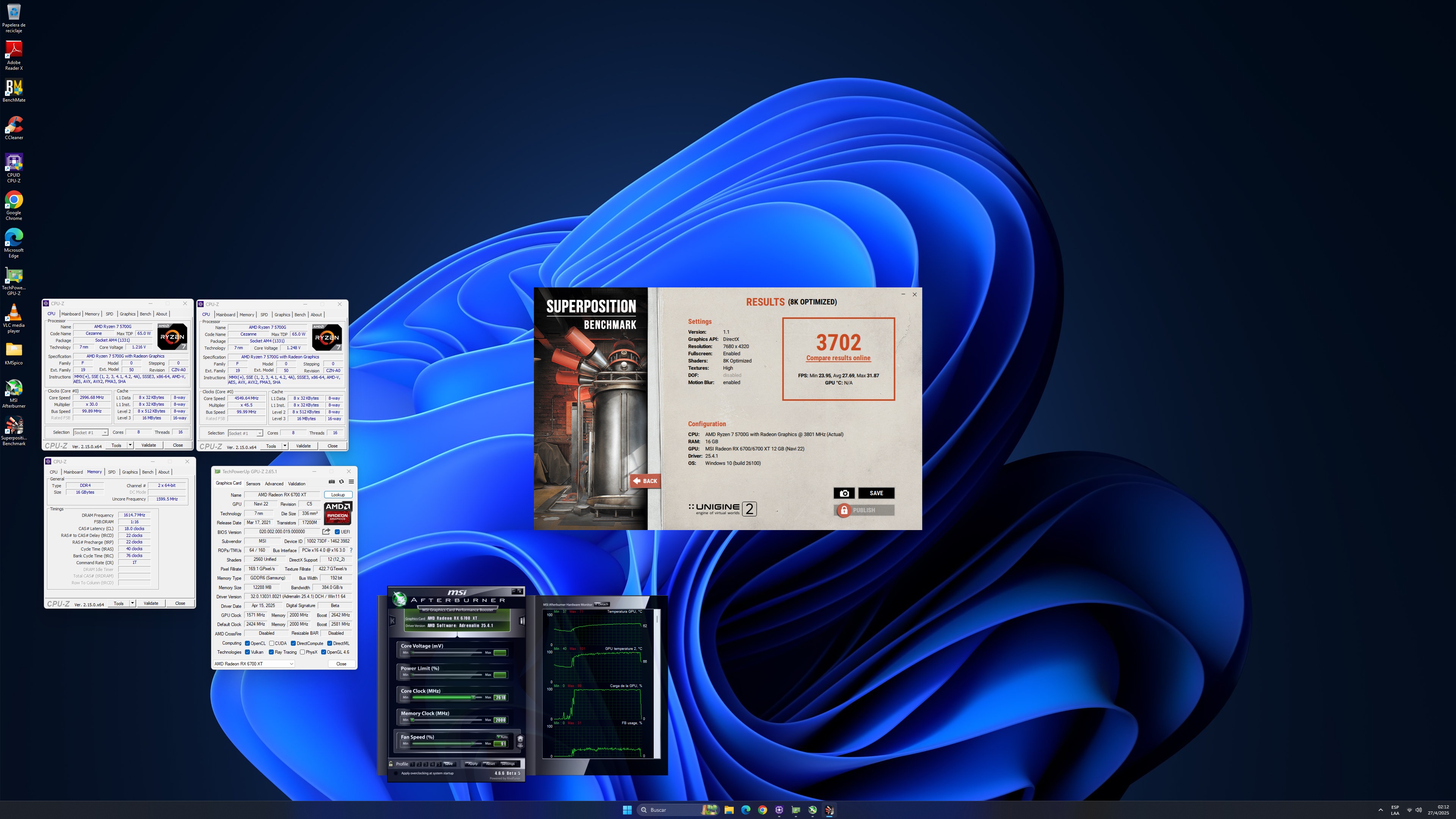Viewport: 1456px width, 819px height.
Task: Open MSI Afterburner desktop shortcut
Action: click(14, 393)
